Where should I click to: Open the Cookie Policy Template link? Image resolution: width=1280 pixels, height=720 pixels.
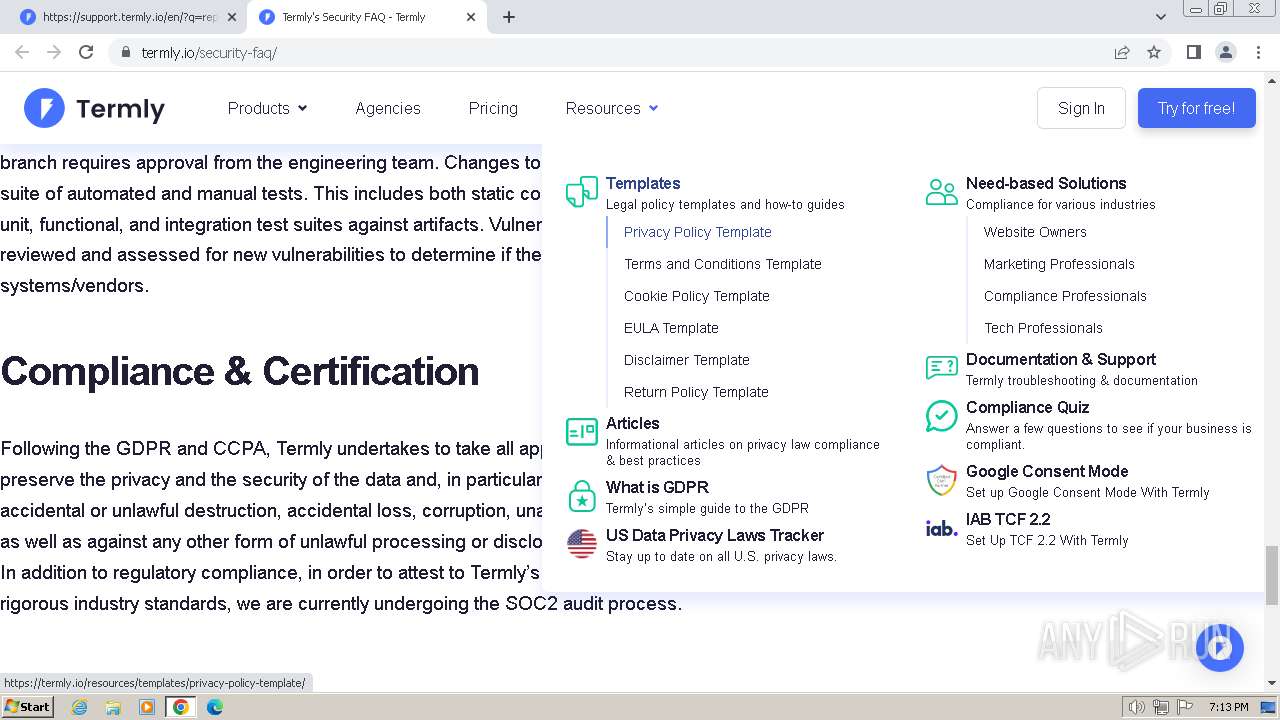tap(697, 296)
